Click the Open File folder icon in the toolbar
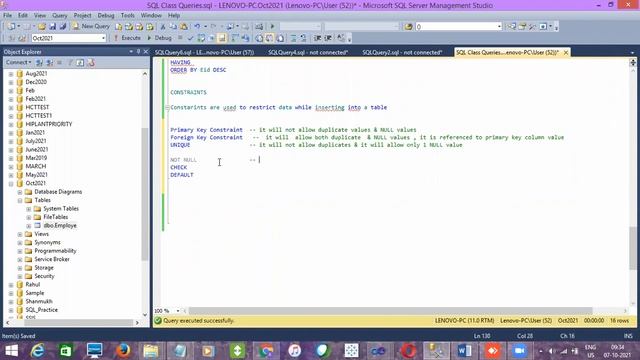The height and width of the screenshot is (360, 640). click(x=42, y=27)
